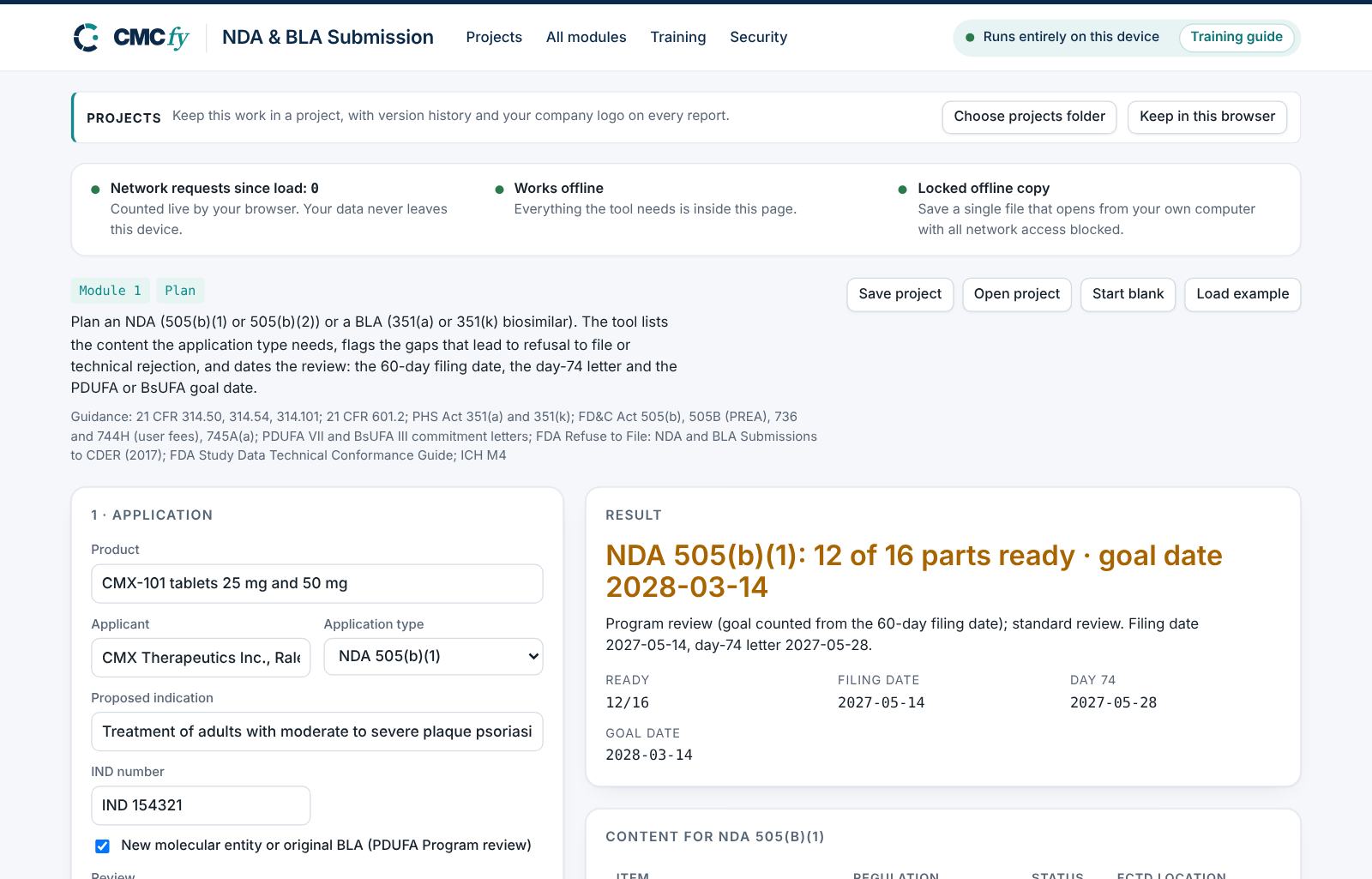The width and height of the screenshot is (1372, 879).
Task: Click the CMCfy logo icon
Action: tap(86, 38)
